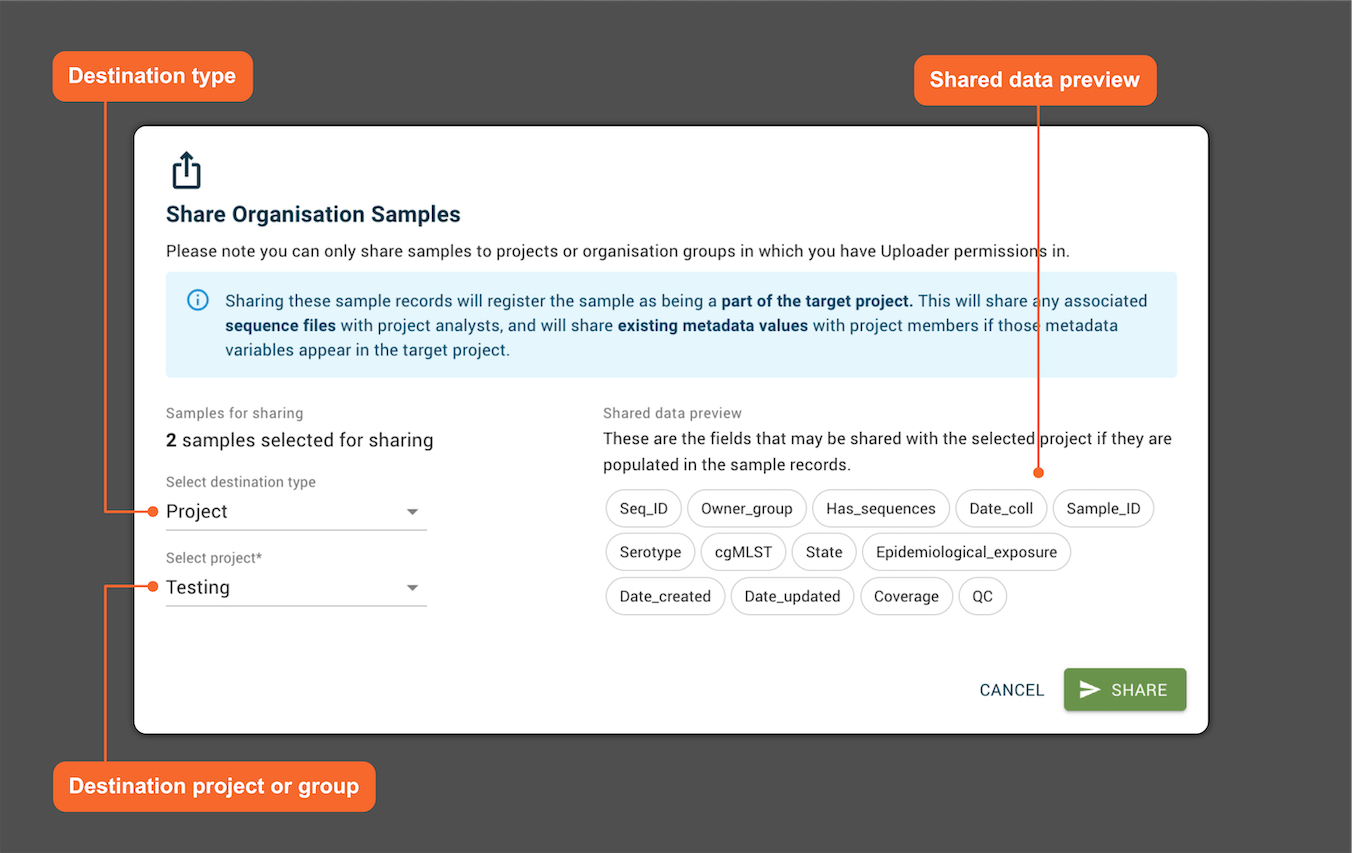
Task: Click the info icon in the blue notice banner
Action: (197, 299)
